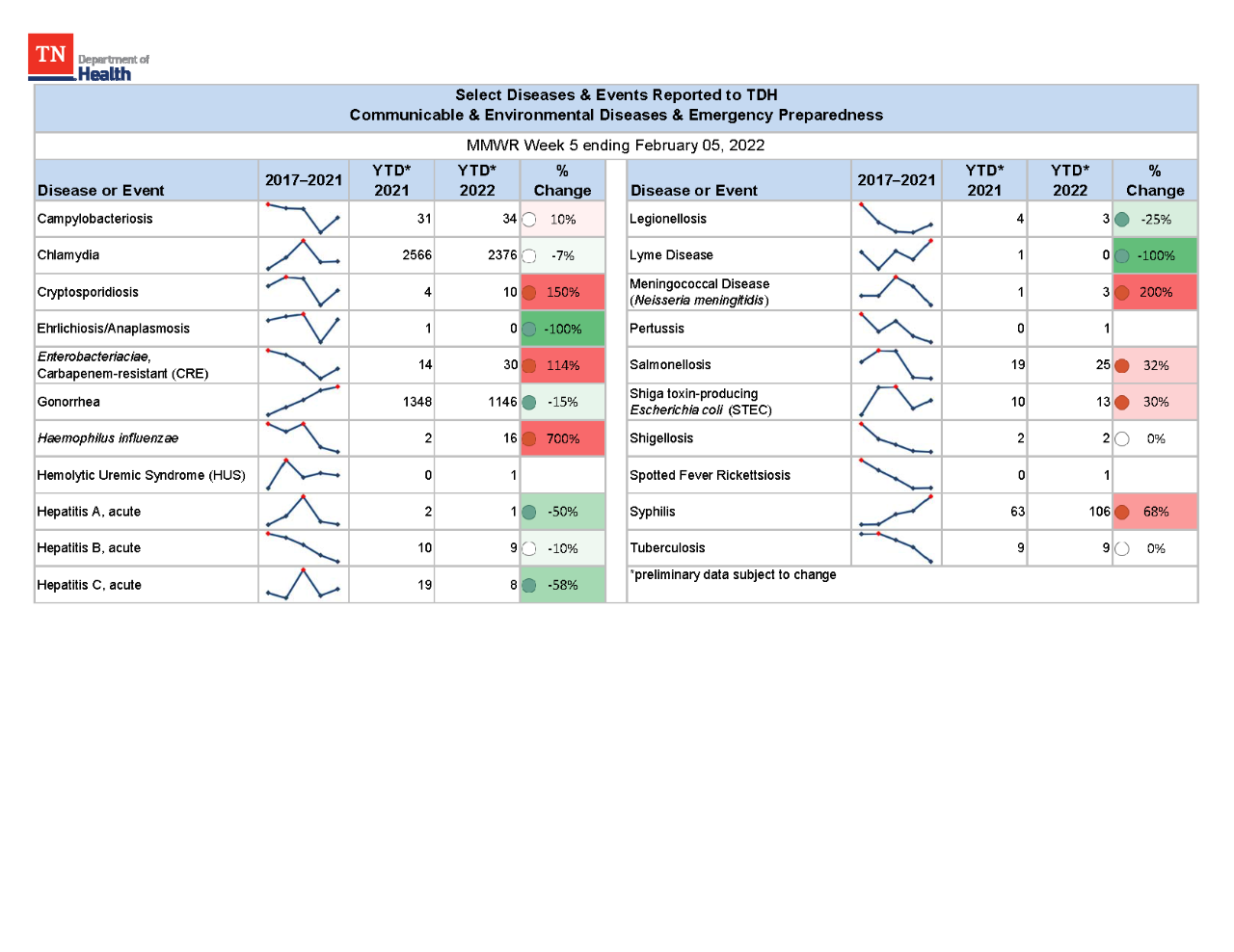Select the green status dot in the Gonorrhea row
The height and width of the screenshot is (952, 1234).
[529, 402]
